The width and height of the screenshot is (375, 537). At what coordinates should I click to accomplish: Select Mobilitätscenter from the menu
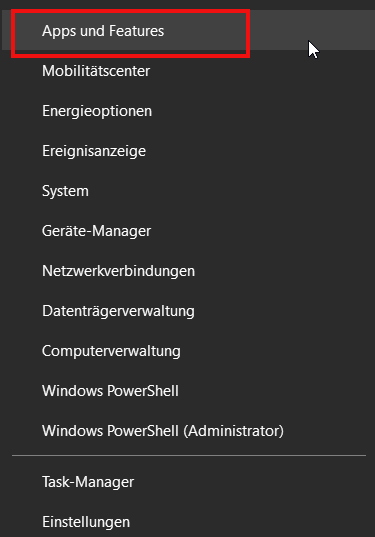tap(188, 71)
